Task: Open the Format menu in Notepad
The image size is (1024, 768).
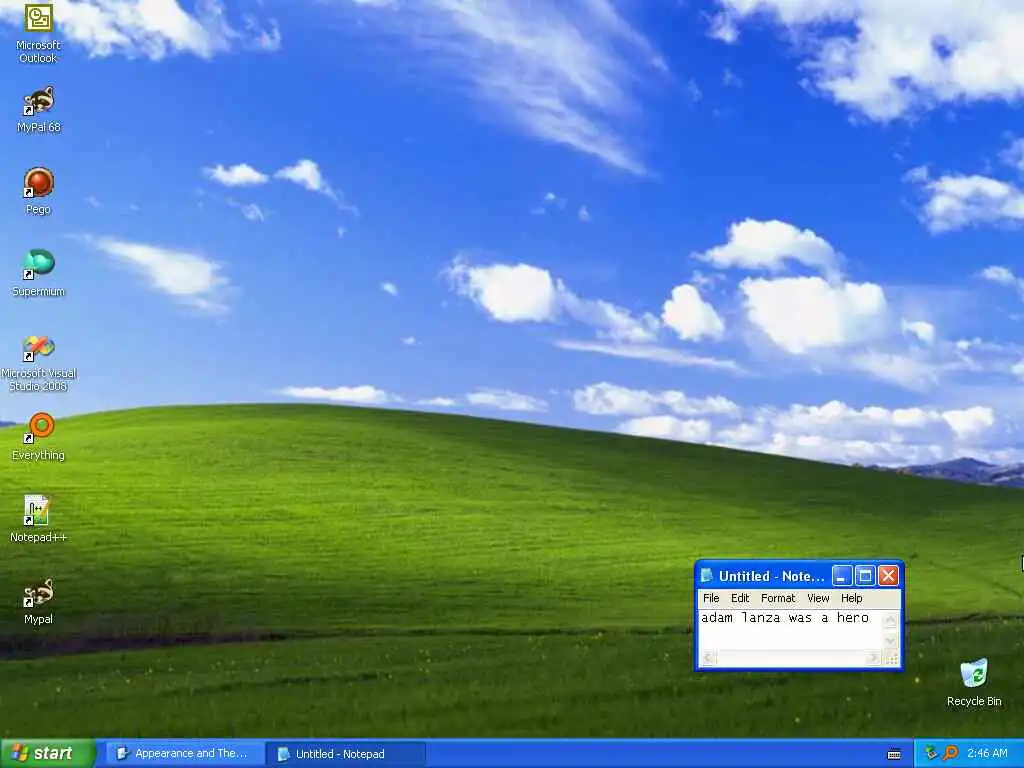Action: tap(778, 598)
